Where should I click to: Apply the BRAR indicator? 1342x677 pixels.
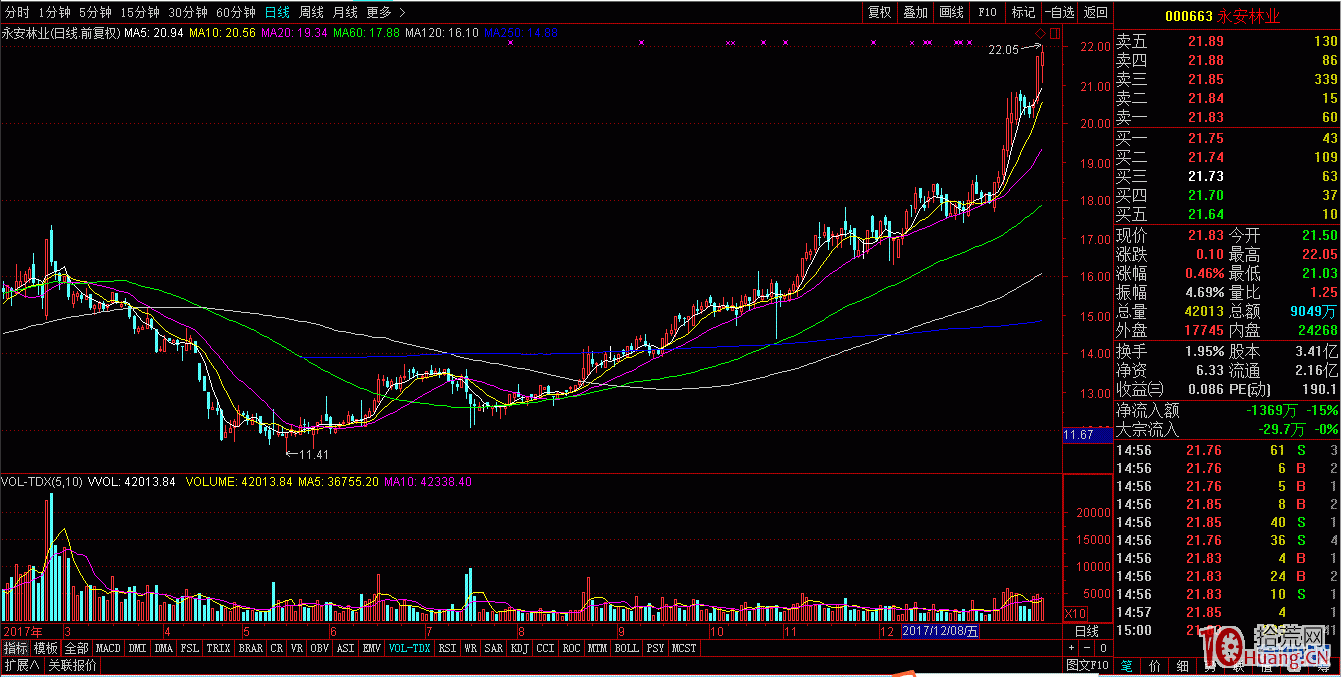pyautogui.click(x=250, y=648)
